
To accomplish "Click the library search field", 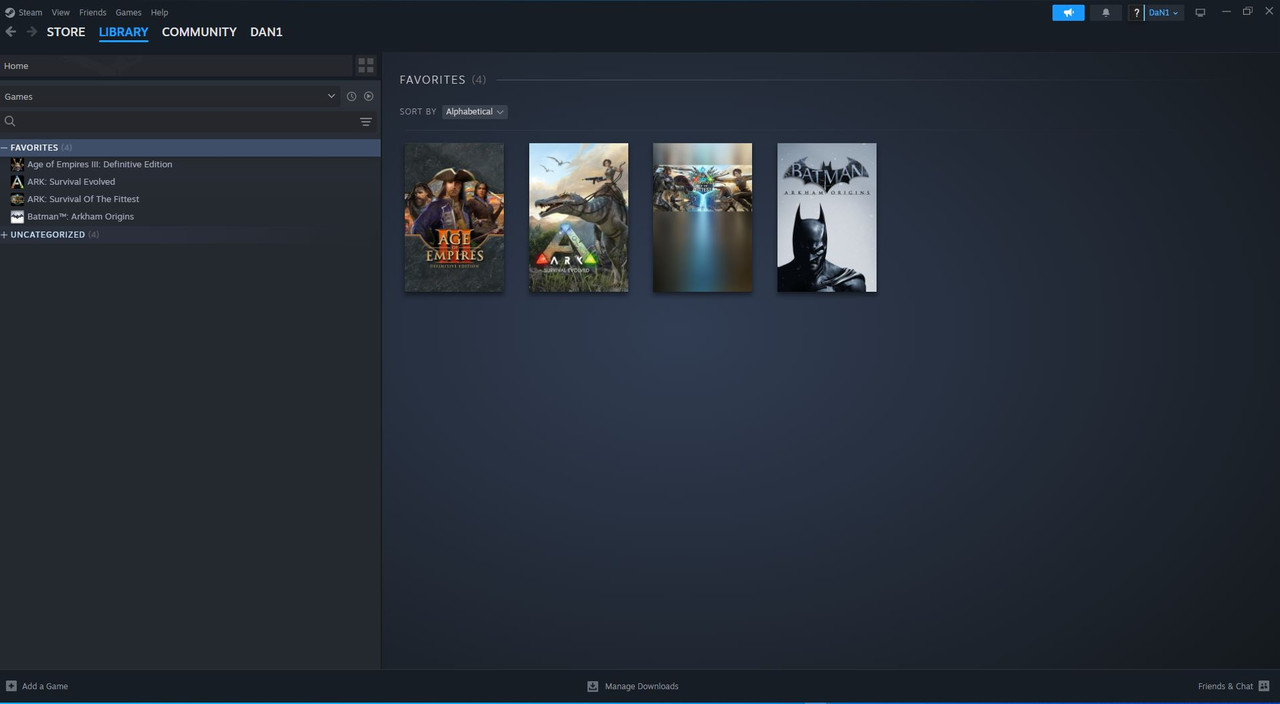I will click(x=177, y=121).
